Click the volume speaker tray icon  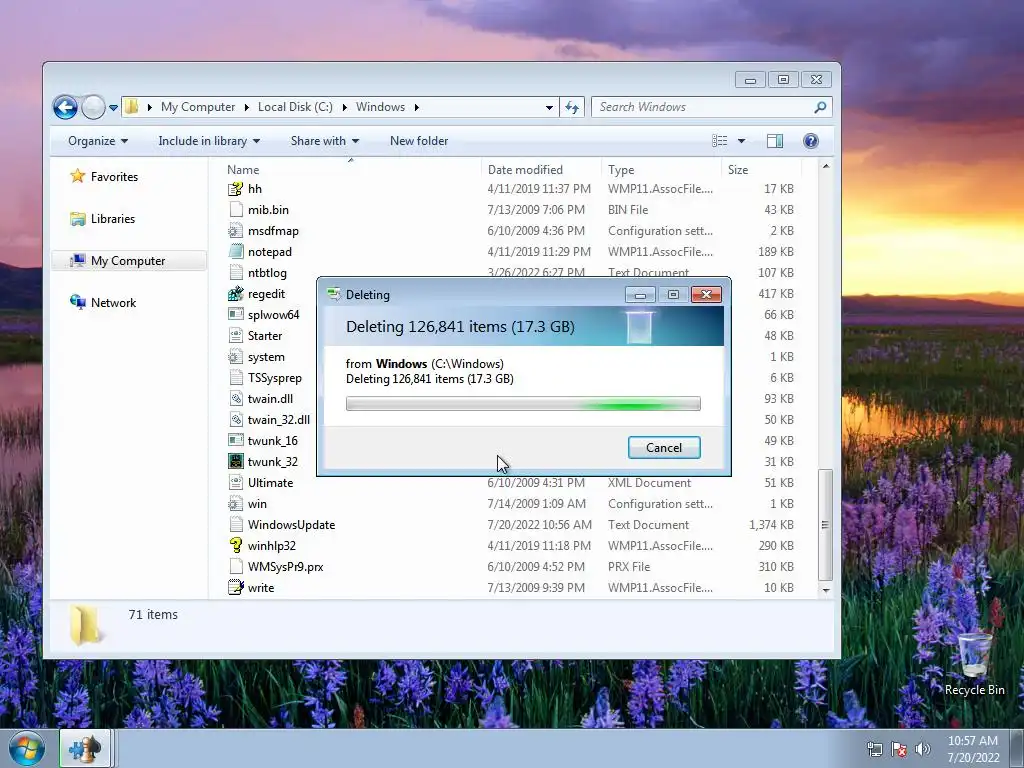pos(922,750)
